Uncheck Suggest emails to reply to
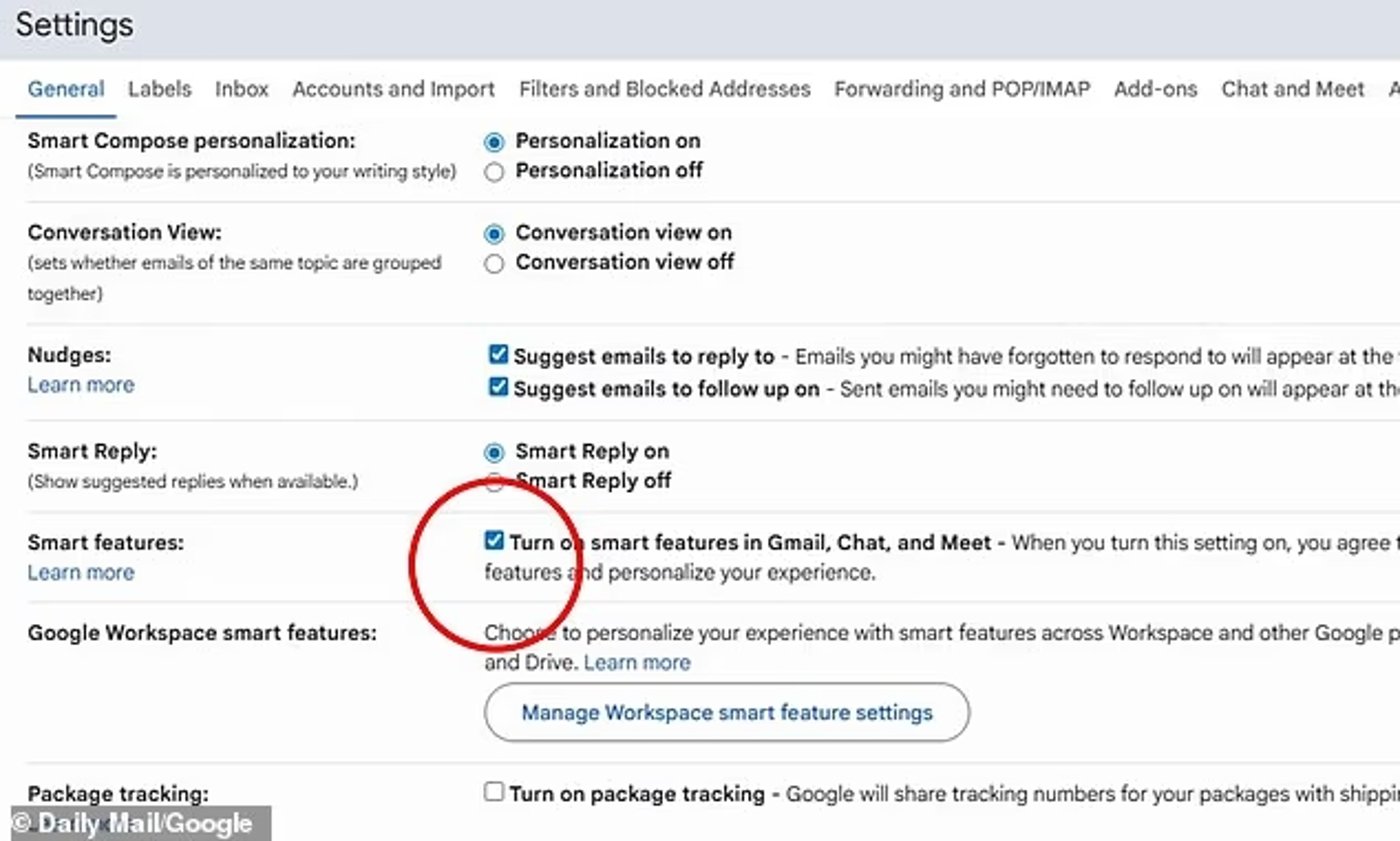 pos(497,354)
